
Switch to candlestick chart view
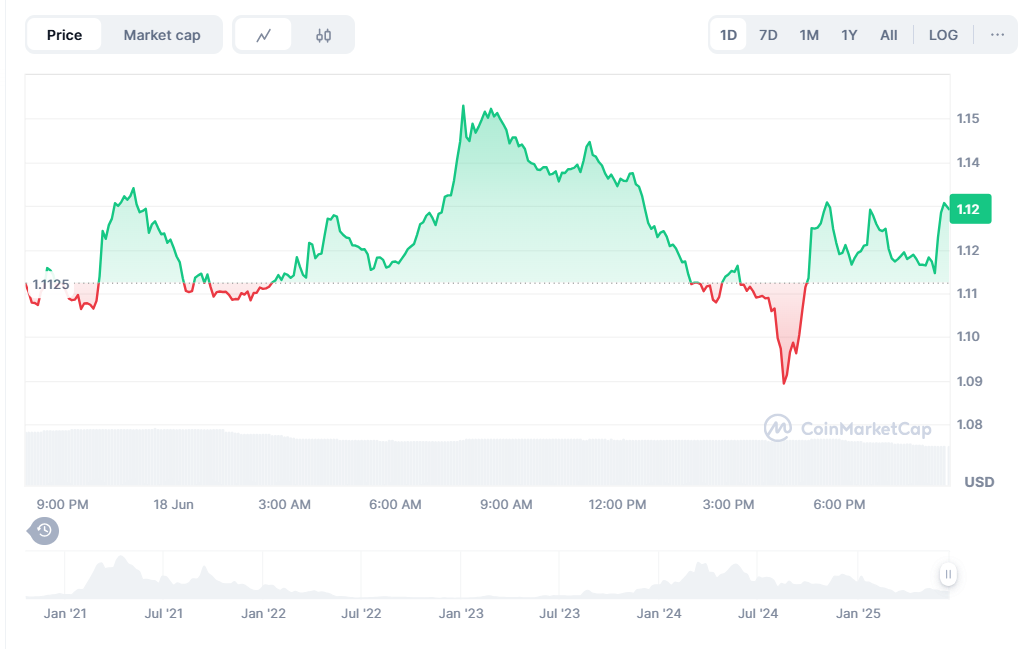click(x=323, y=35)
